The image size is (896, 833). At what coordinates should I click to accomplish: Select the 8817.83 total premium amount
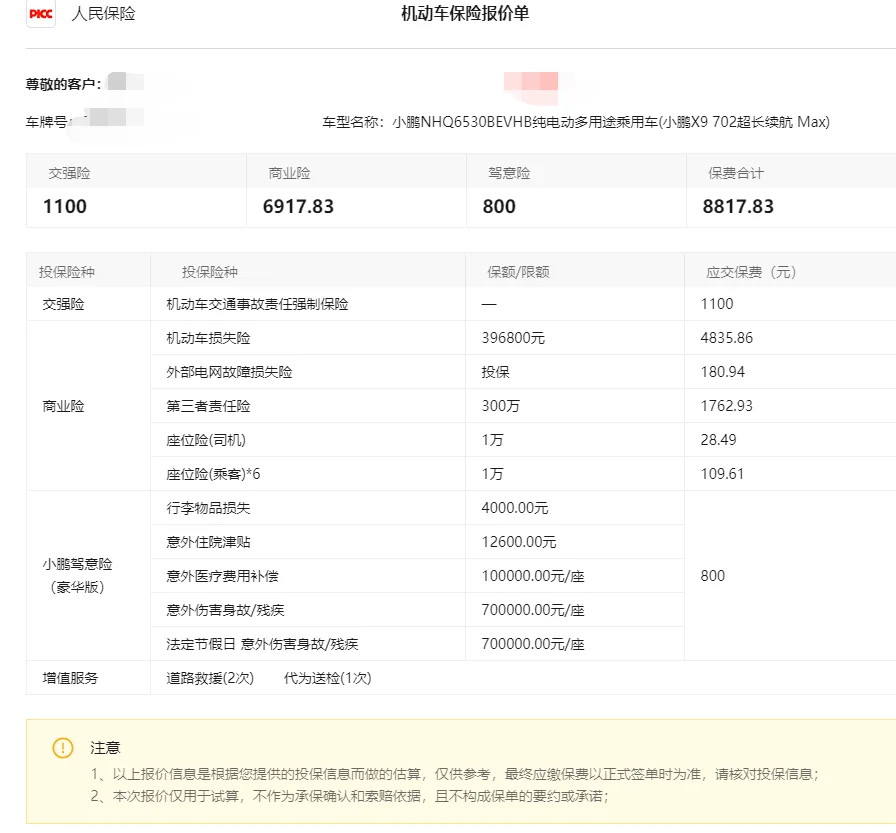coord(738,206)
